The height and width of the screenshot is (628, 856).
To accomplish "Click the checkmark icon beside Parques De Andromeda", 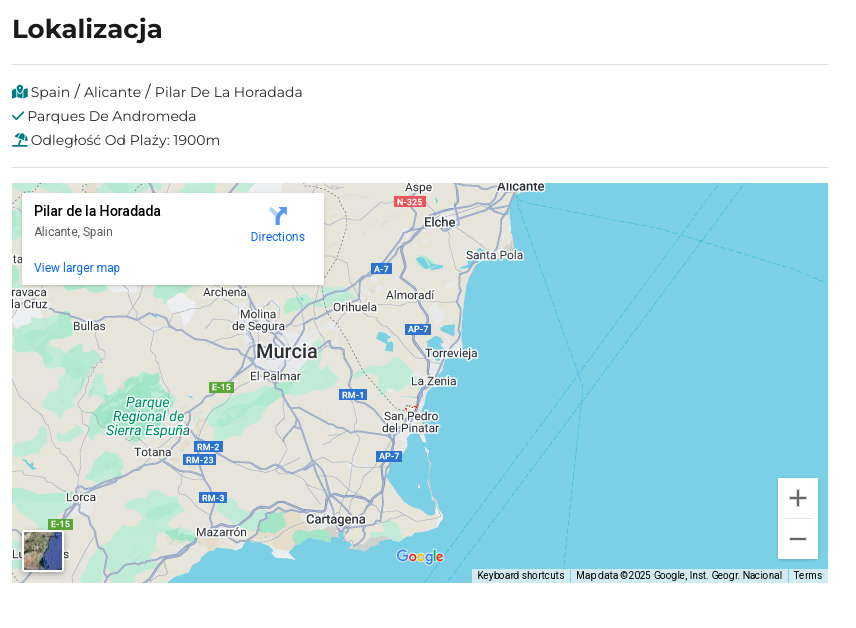I will 18,116.
